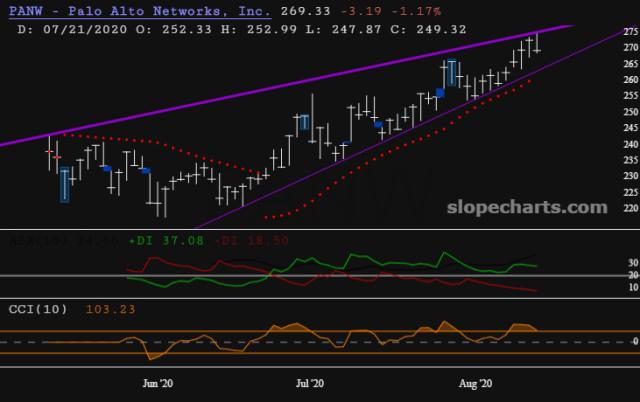
Task: Click the Jul '20 date axis label
Action: (311, 383)
